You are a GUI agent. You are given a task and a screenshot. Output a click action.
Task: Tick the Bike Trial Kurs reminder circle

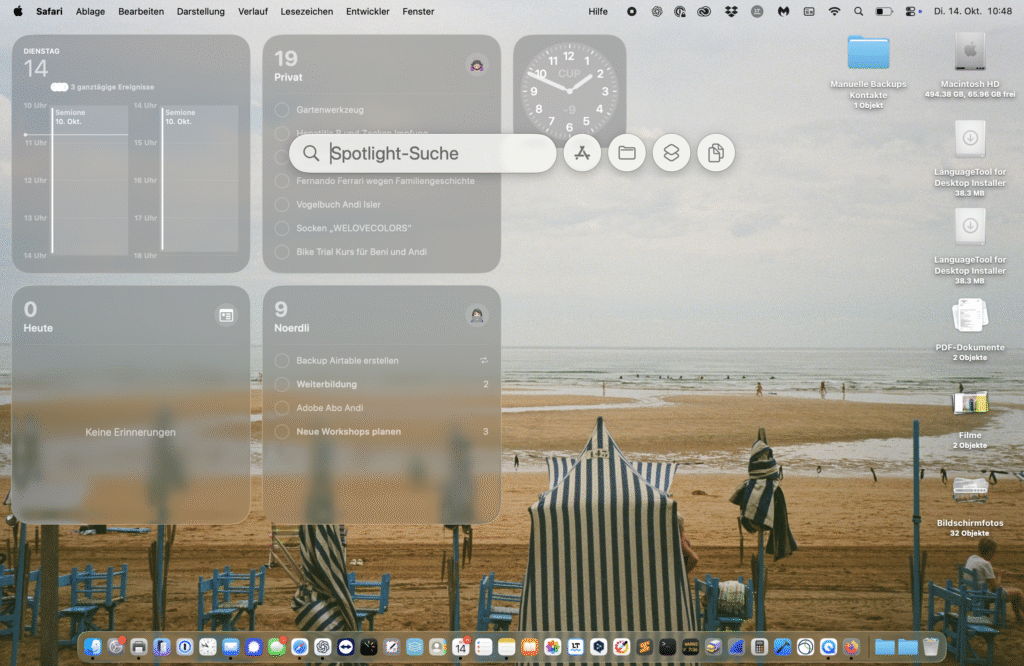[282, 252]
